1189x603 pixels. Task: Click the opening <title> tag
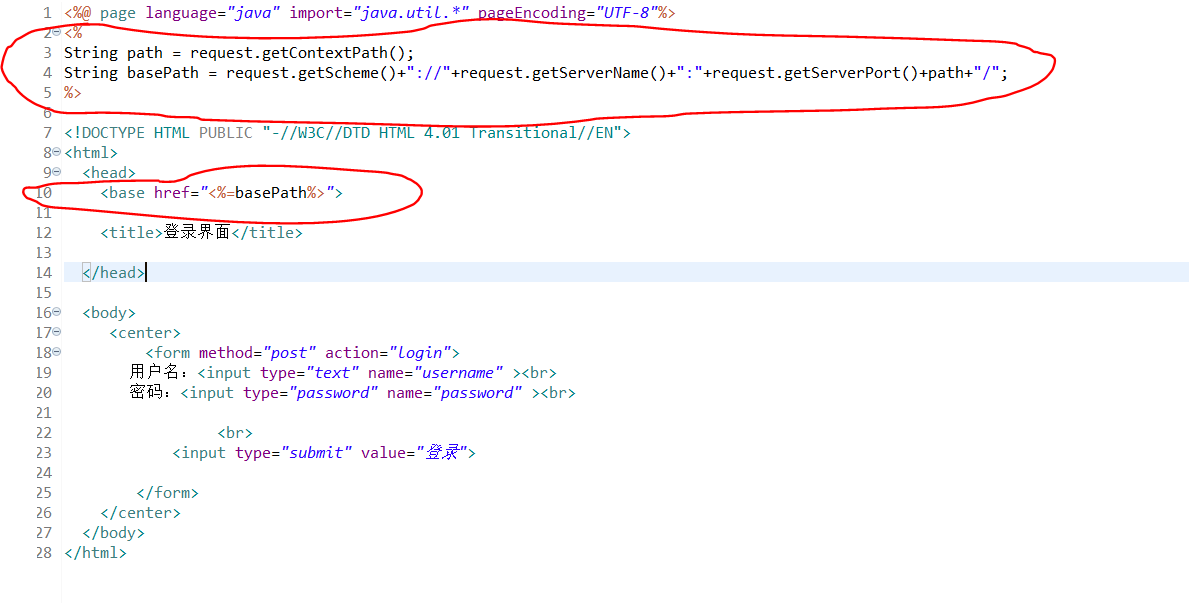pyautogui.click(x=131, y=233)
